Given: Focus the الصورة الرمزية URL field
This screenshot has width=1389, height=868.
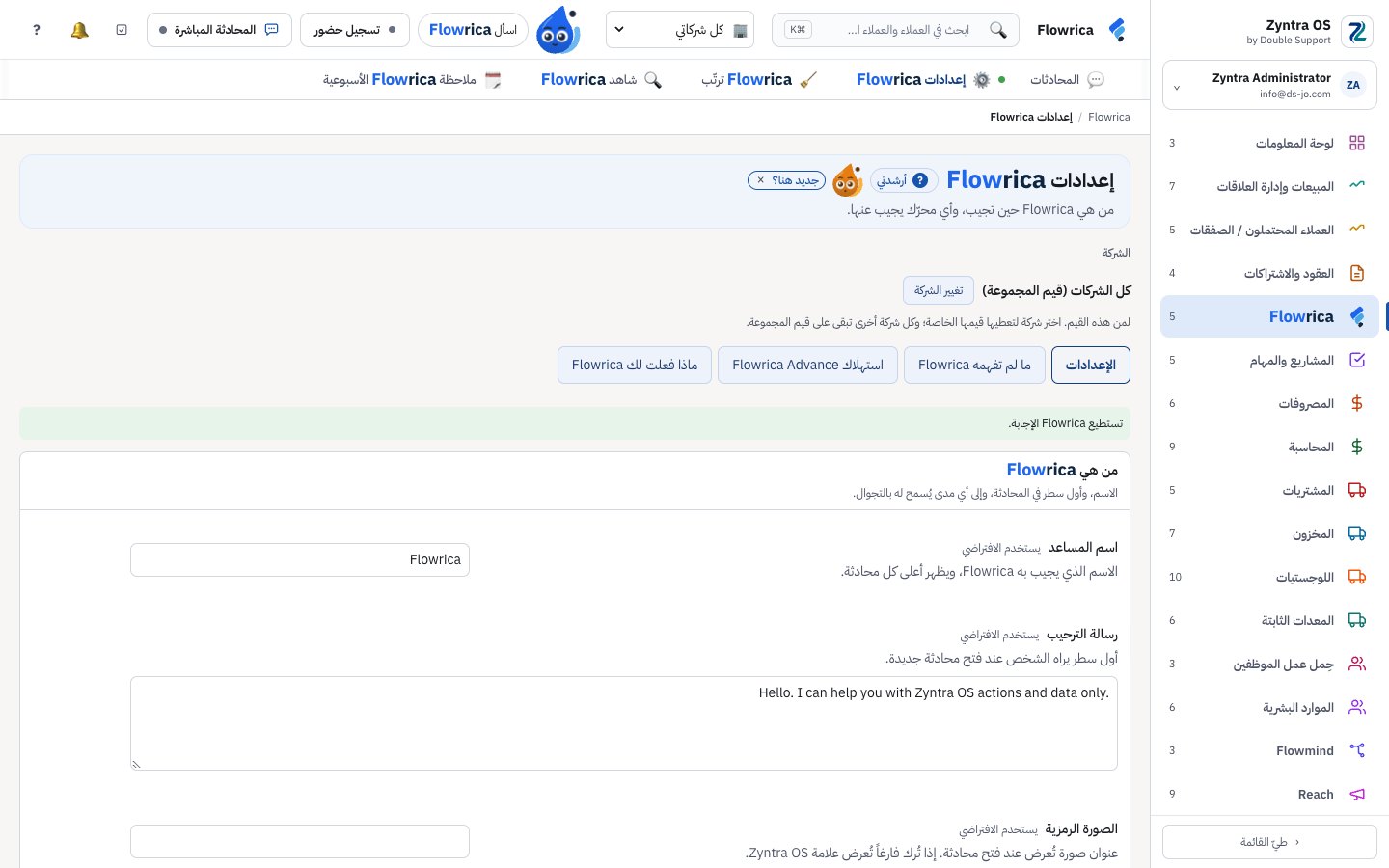Looking at the screenshot, I should [x=300, y=841].
